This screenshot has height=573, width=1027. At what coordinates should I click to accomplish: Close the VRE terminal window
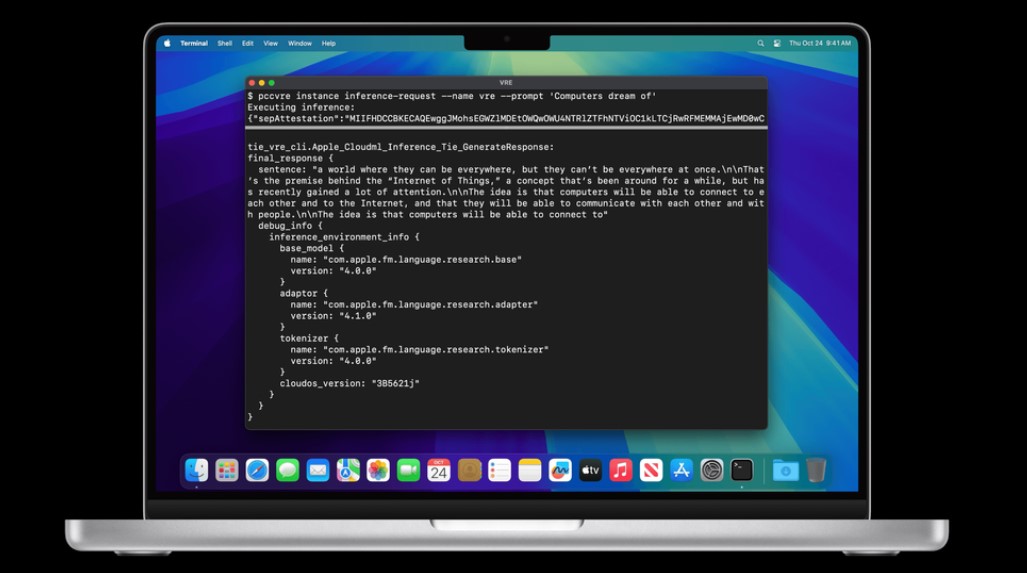pos(252,83)
